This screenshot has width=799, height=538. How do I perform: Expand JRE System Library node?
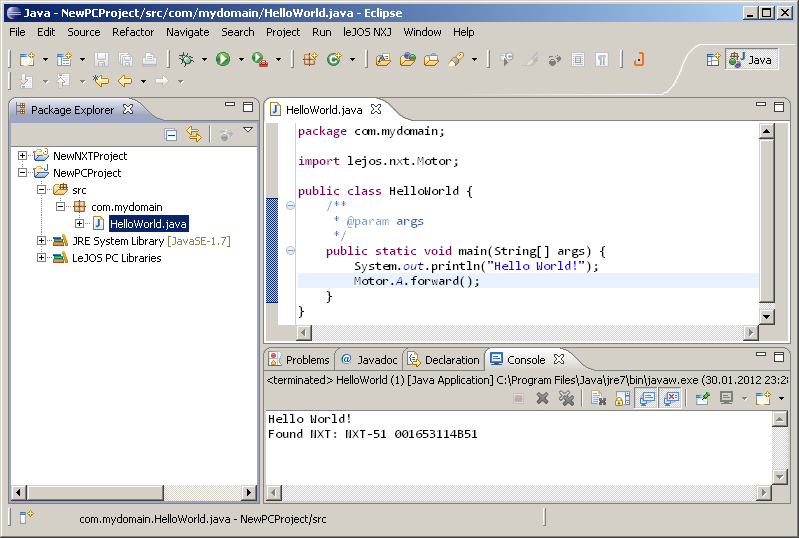[42, 240]
